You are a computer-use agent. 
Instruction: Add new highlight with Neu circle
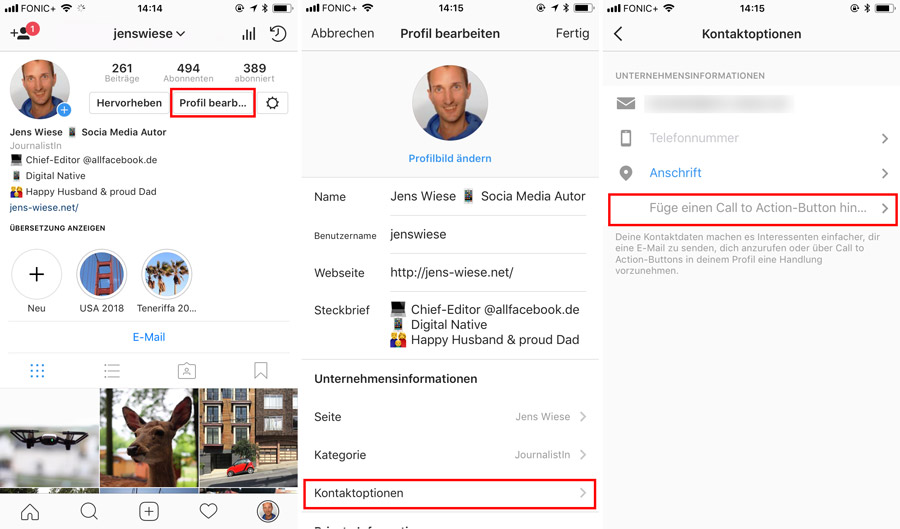pyautogui.click(x=36, y=274)
